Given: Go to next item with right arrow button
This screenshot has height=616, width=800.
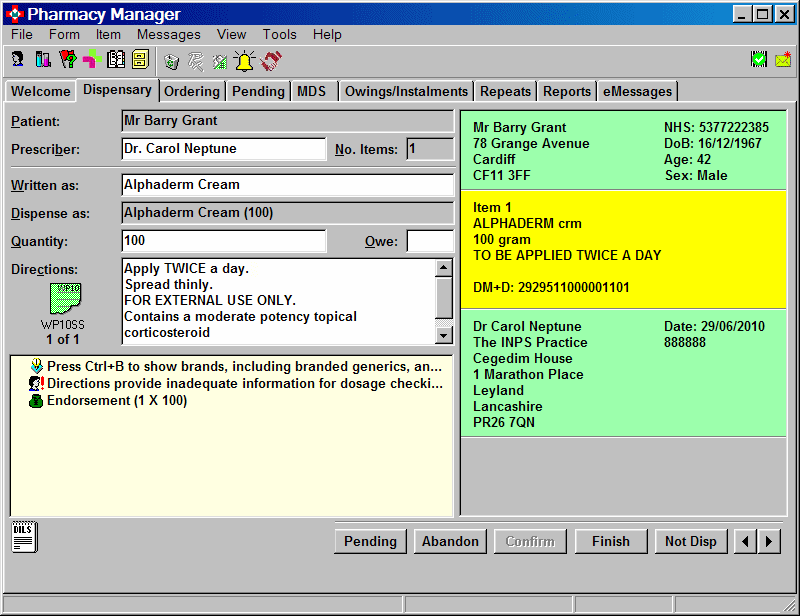Looking at the screenshot, I should point(769,541).
